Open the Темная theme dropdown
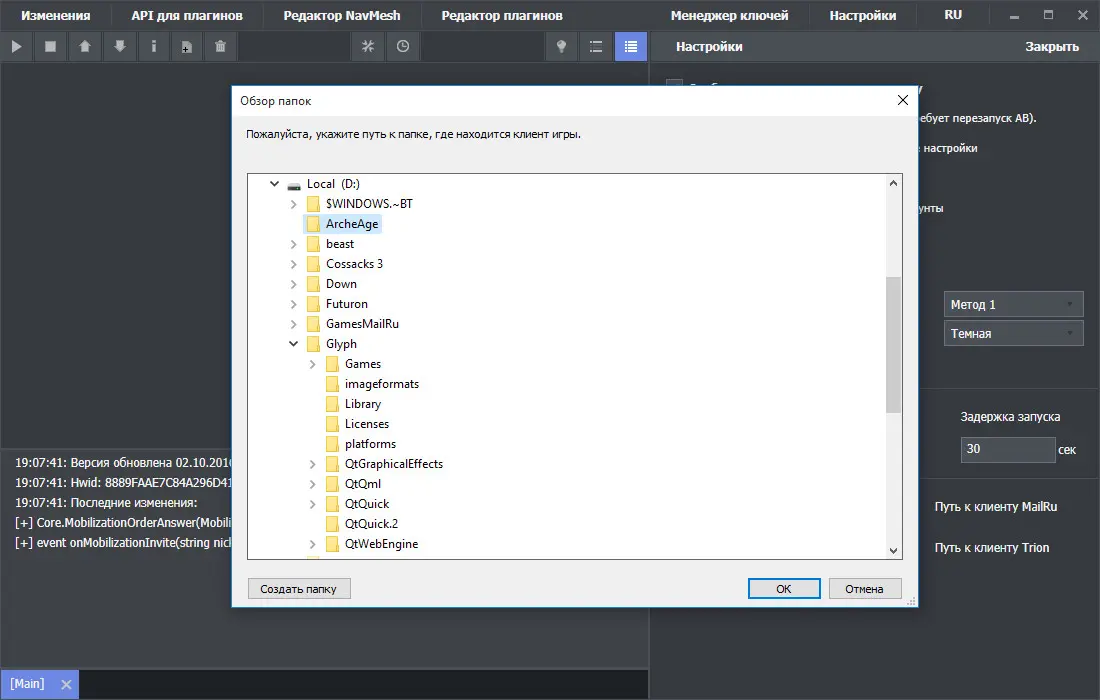 (x=1013, y=333)
